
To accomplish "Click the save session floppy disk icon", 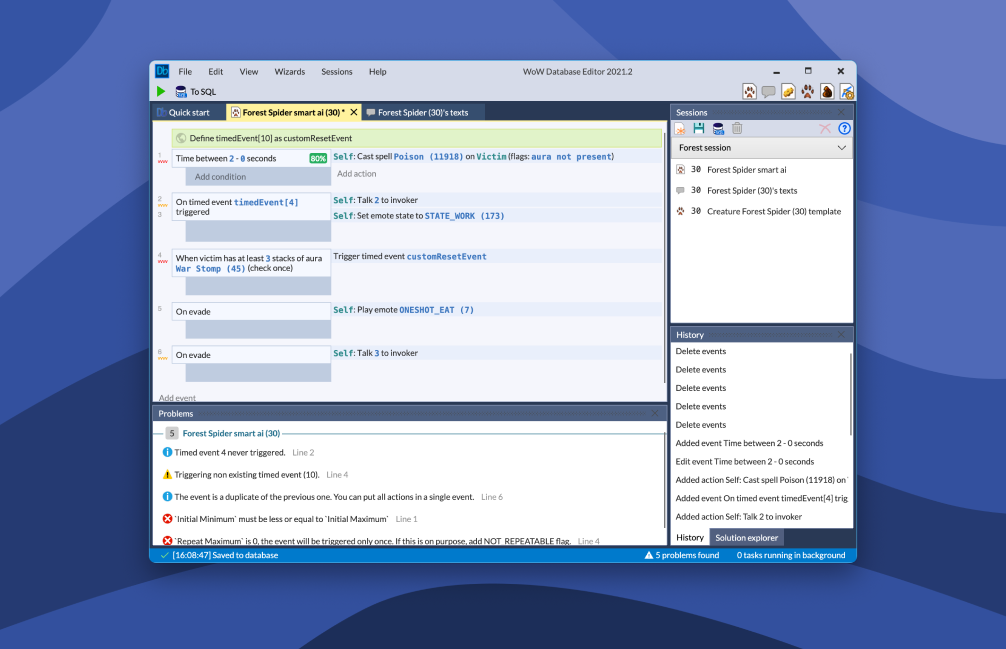I will [x=698, y=128].
